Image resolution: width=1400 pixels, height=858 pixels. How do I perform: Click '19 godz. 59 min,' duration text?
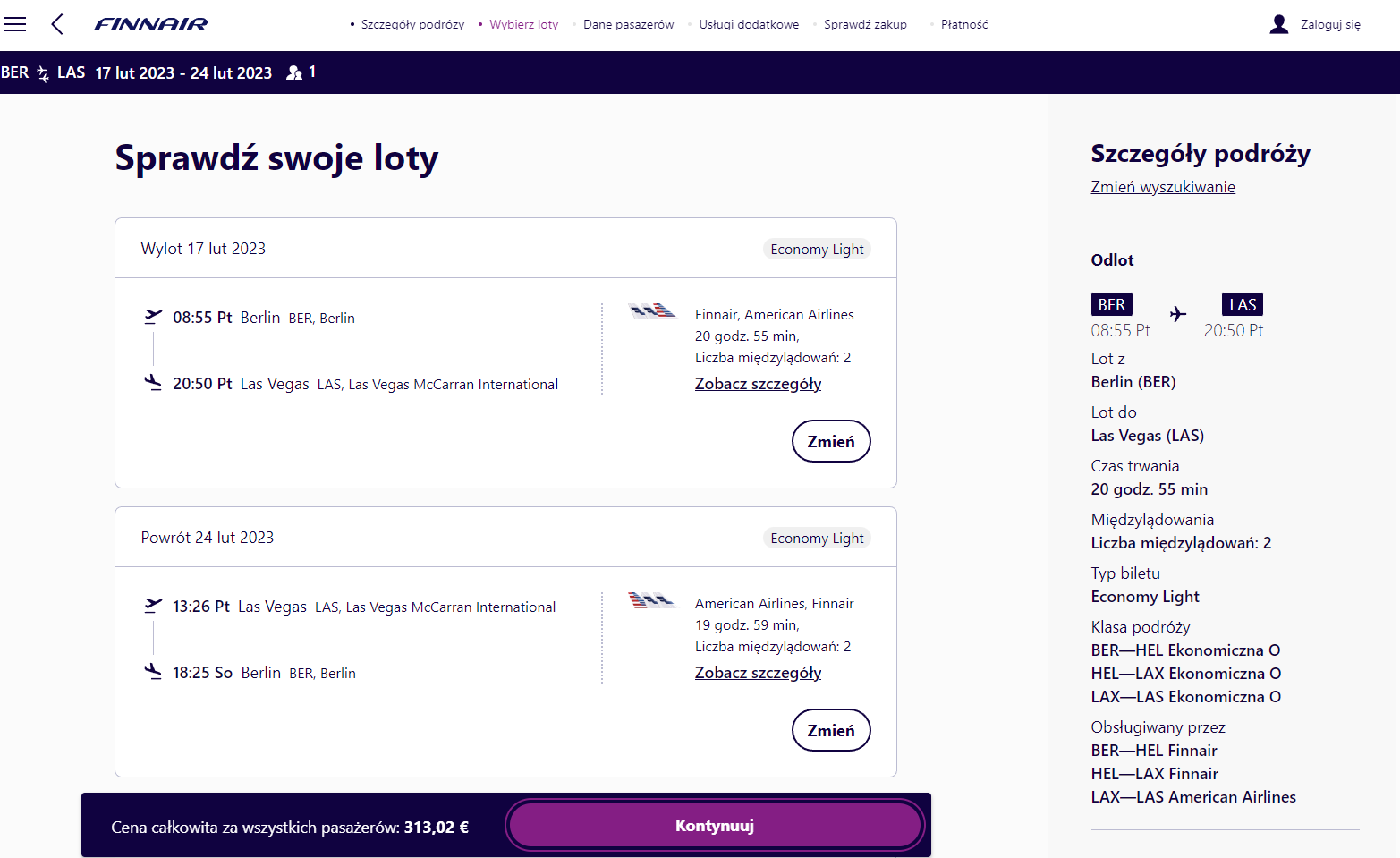click(x=747, y=624)
